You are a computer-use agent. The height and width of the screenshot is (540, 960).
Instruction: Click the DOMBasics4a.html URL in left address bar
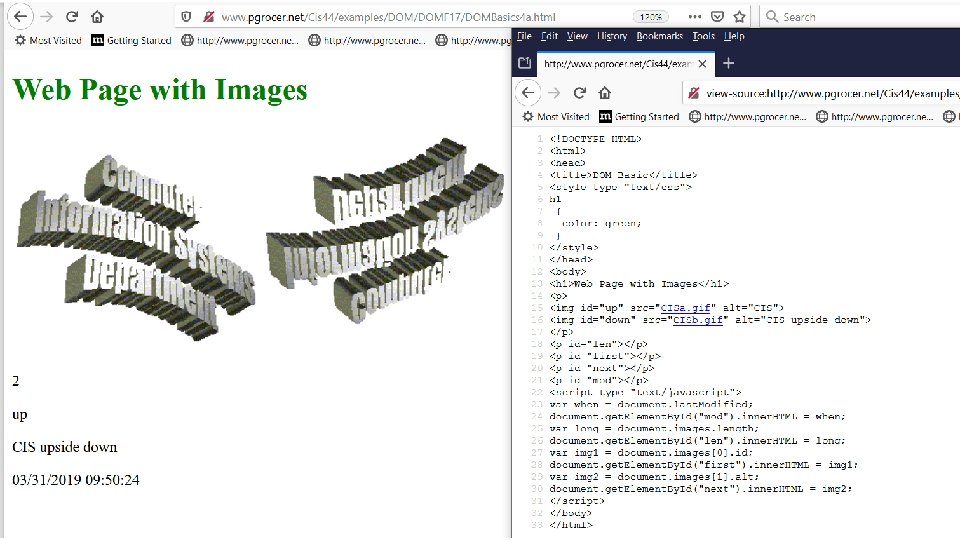click(388, 17)
